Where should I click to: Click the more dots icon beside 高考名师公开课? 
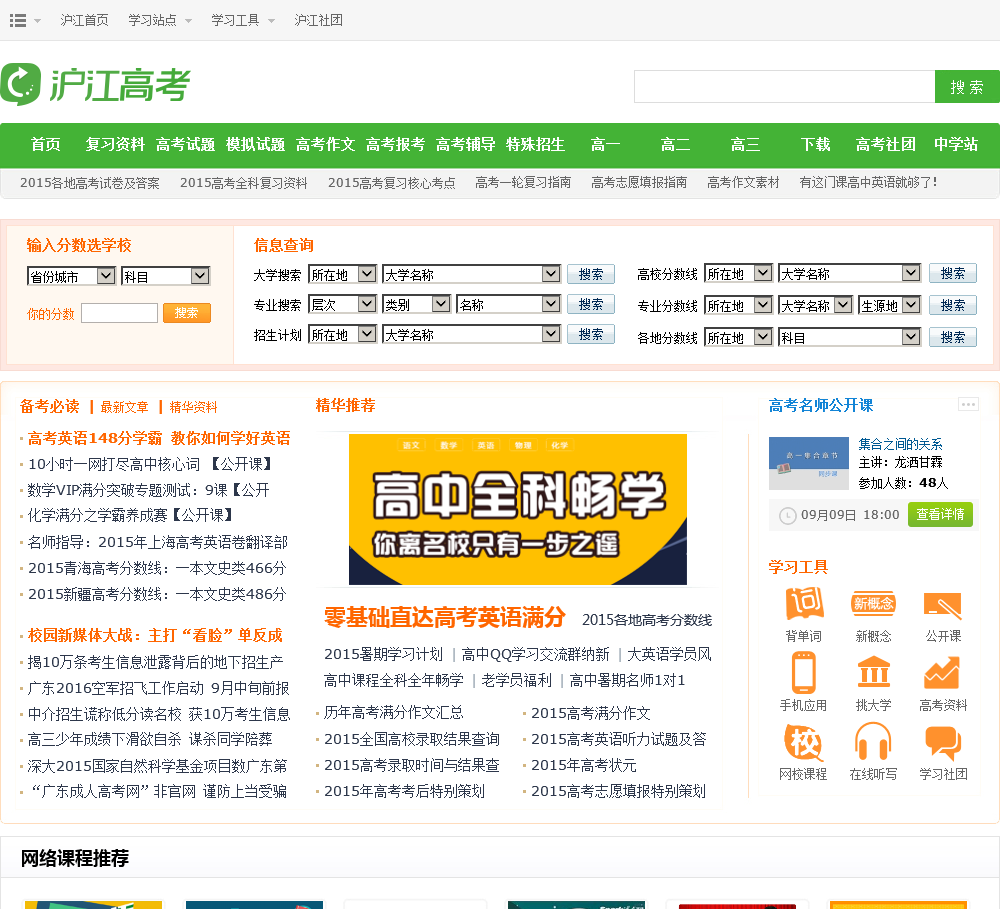pyautogui.click(x=968, y=404)
